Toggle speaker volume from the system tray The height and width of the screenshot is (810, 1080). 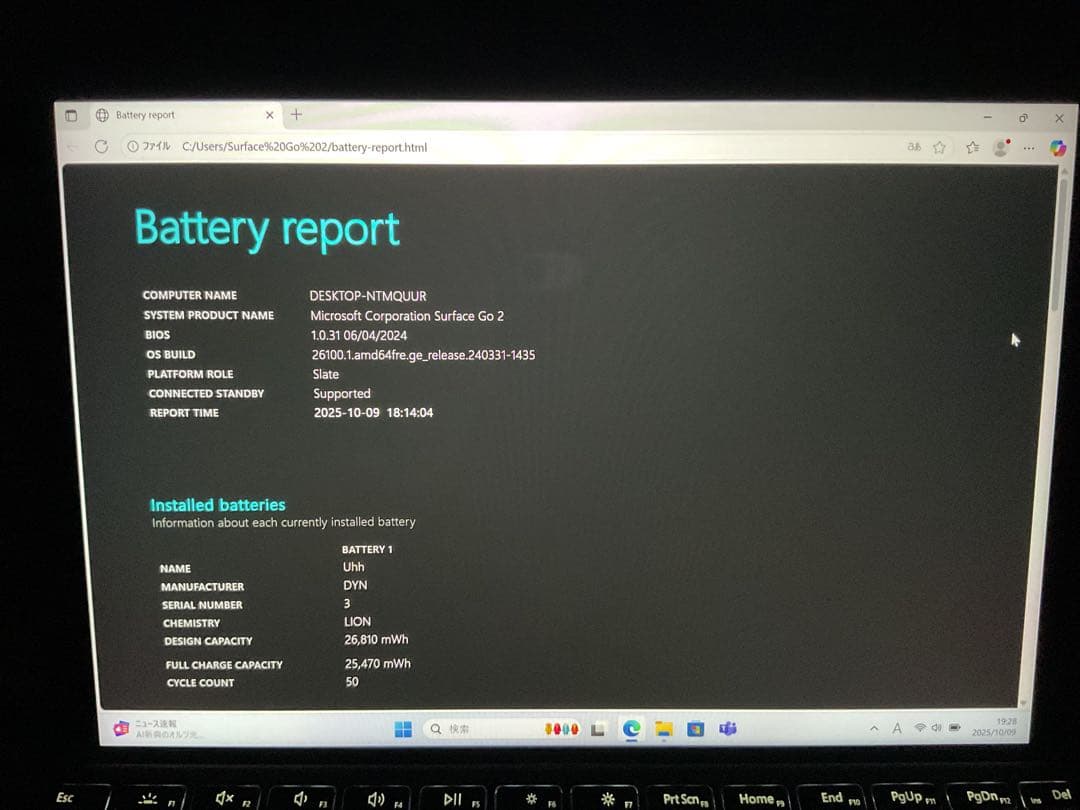tap(936, 728)
